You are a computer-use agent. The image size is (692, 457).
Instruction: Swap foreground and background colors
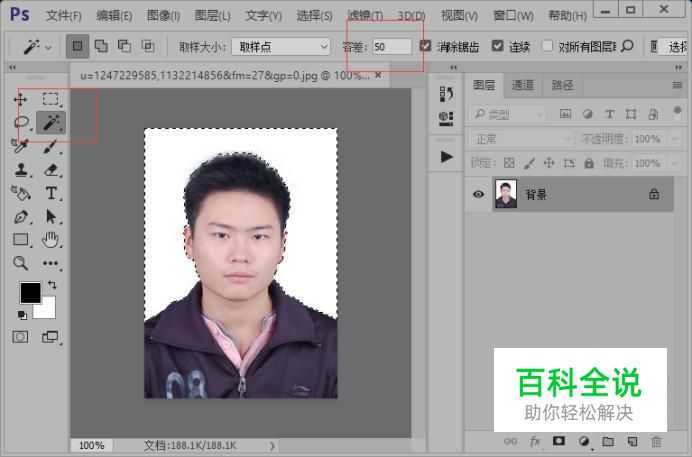coord(52,285)
